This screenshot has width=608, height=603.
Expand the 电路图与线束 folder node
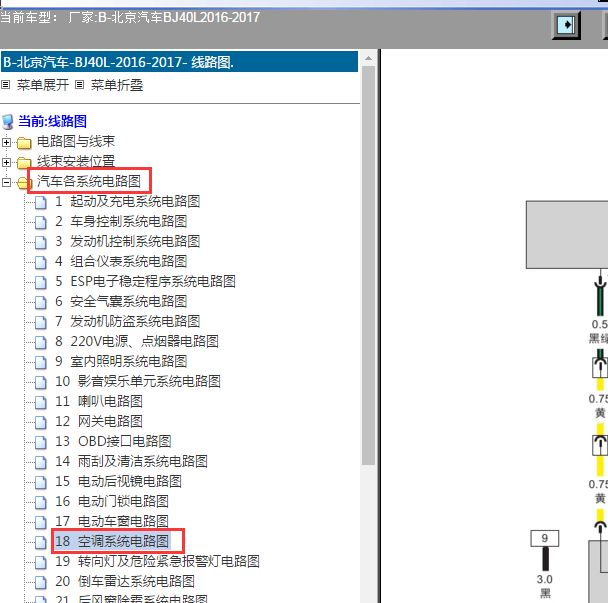point(6,142)
